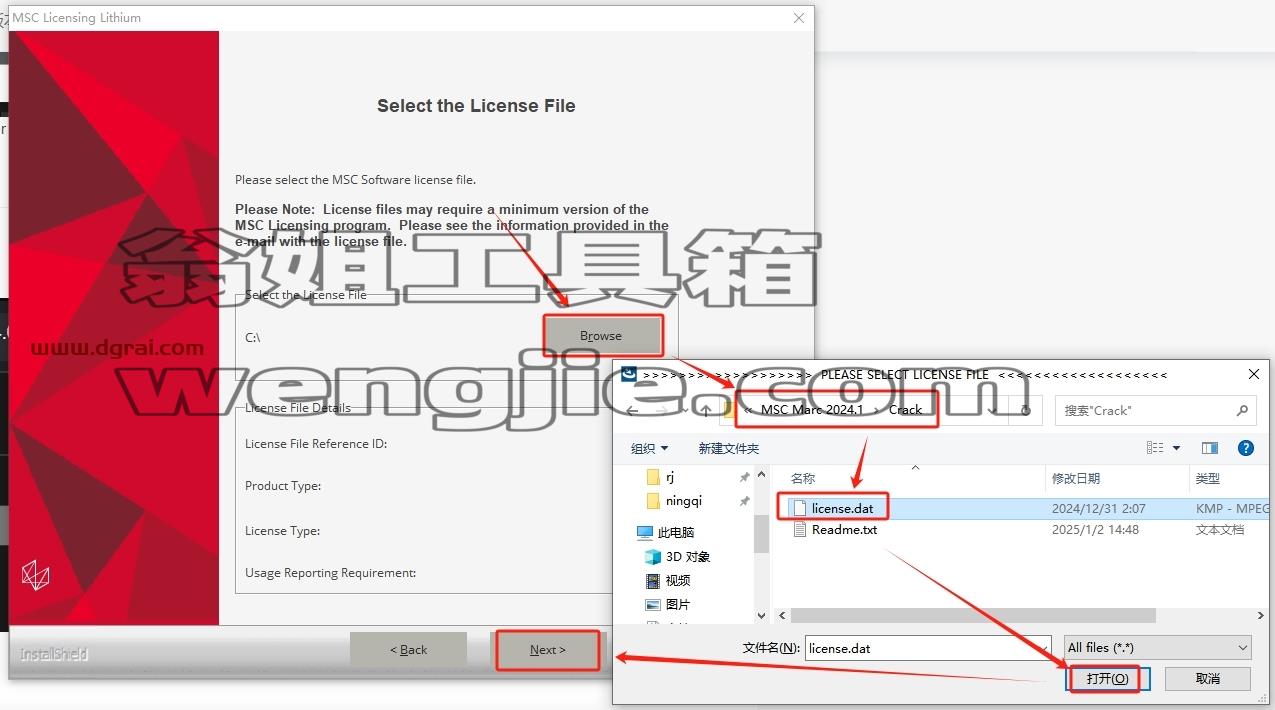Expand the 组织 dropdown menu
Viewport: 1275px width, 710px height.
(x=649, y=448)
